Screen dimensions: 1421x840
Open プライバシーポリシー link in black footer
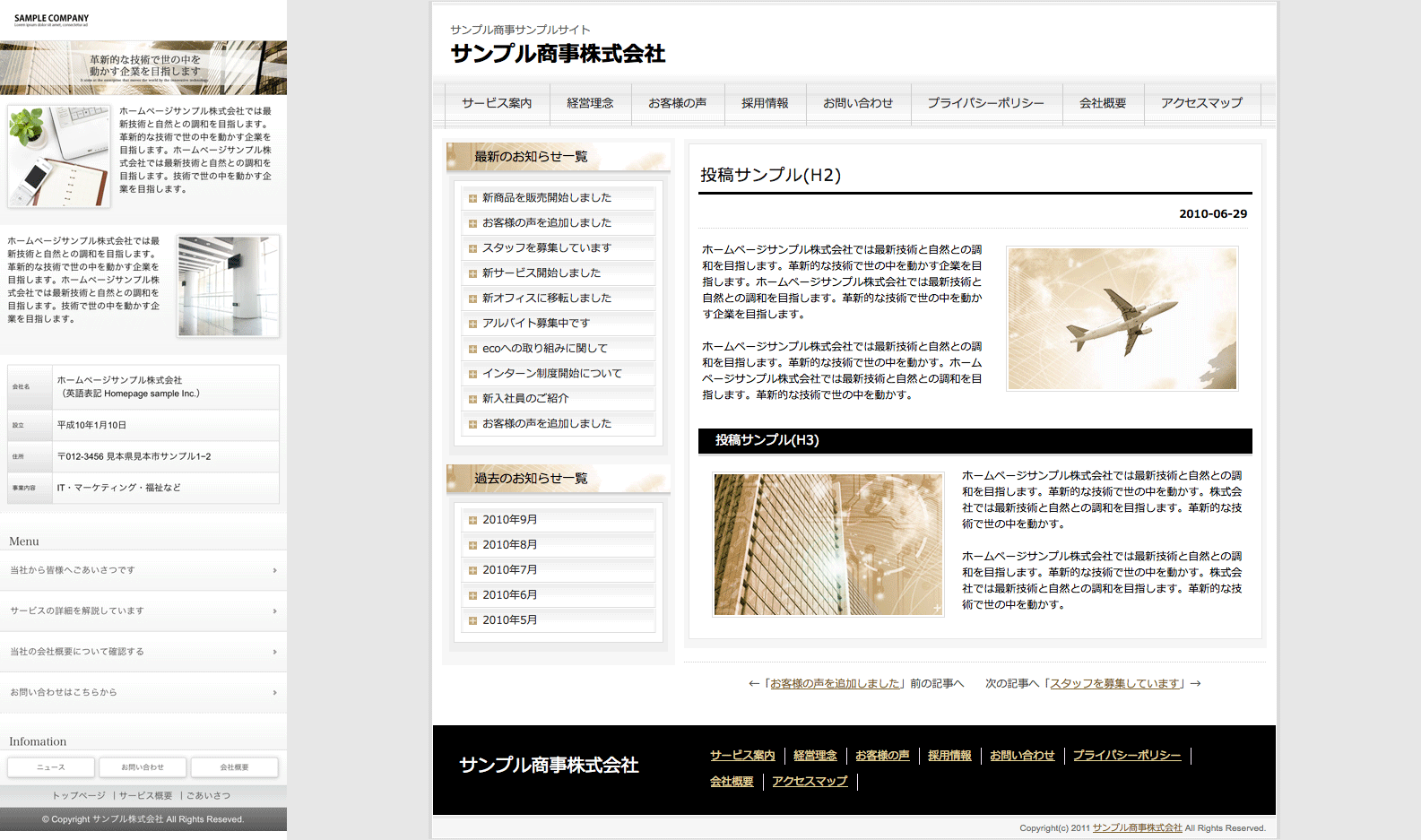tap(1127, 756)
